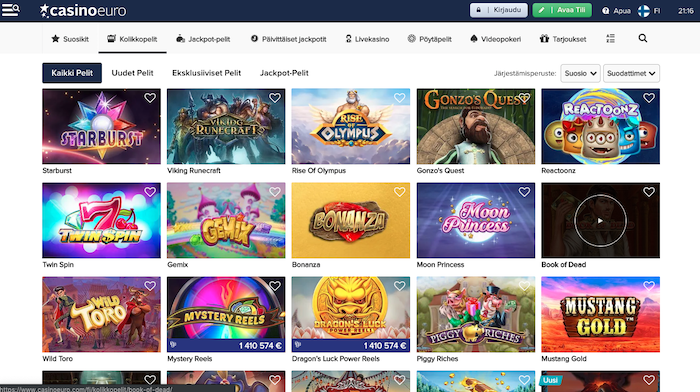The height and width of the screenshot is (392, 700).
Task: Open the Mystery Reels game thumbnail
Action: [x=226, y=314]
